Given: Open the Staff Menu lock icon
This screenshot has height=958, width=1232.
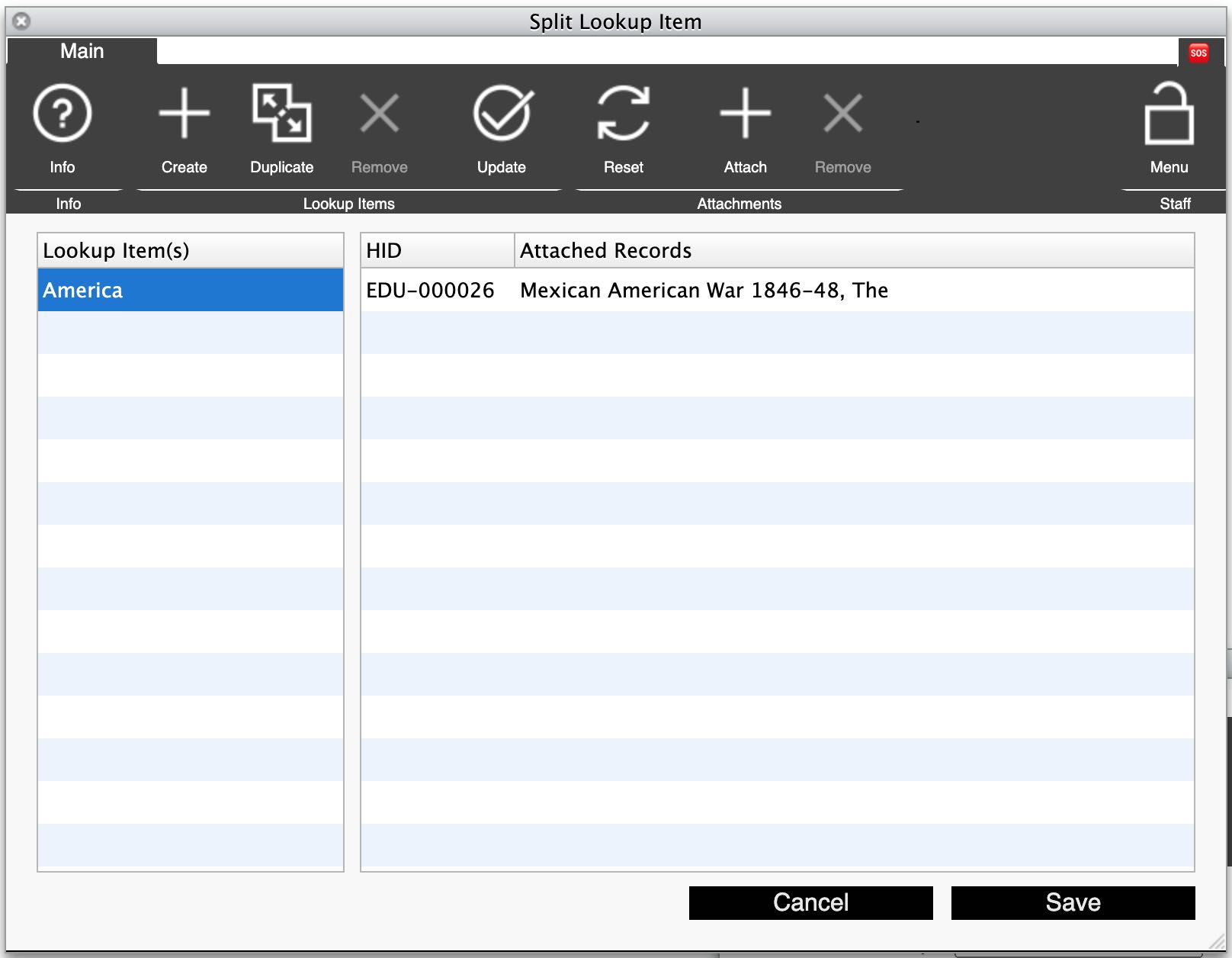Looking at the screenshot, I should tap(1169, 114).
